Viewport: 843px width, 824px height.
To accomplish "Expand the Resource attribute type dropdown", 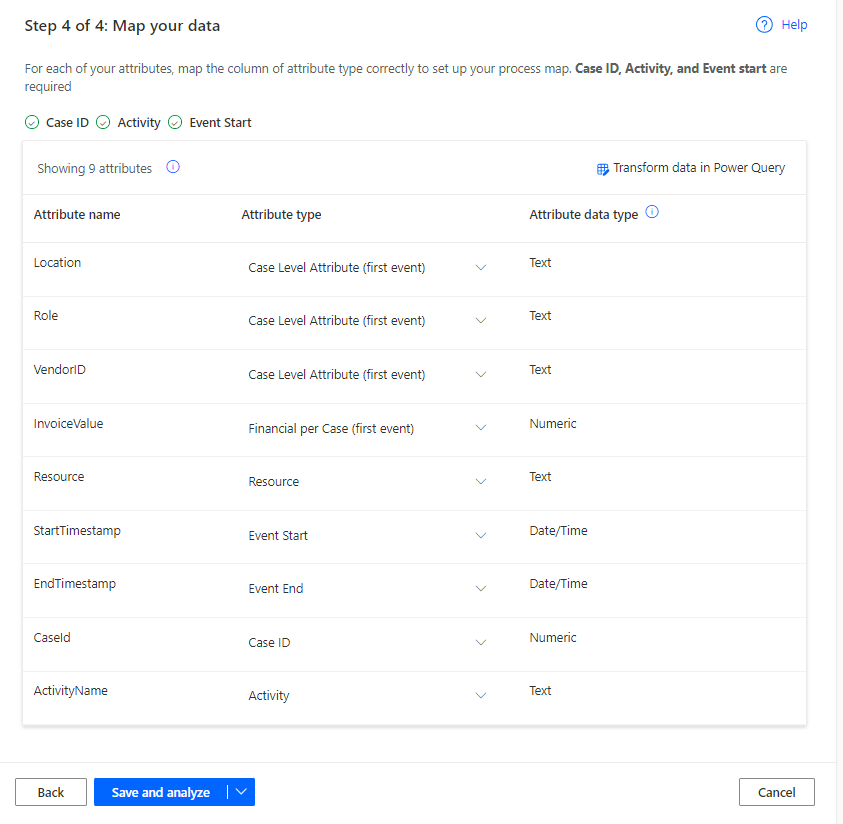I will (481, 481).
